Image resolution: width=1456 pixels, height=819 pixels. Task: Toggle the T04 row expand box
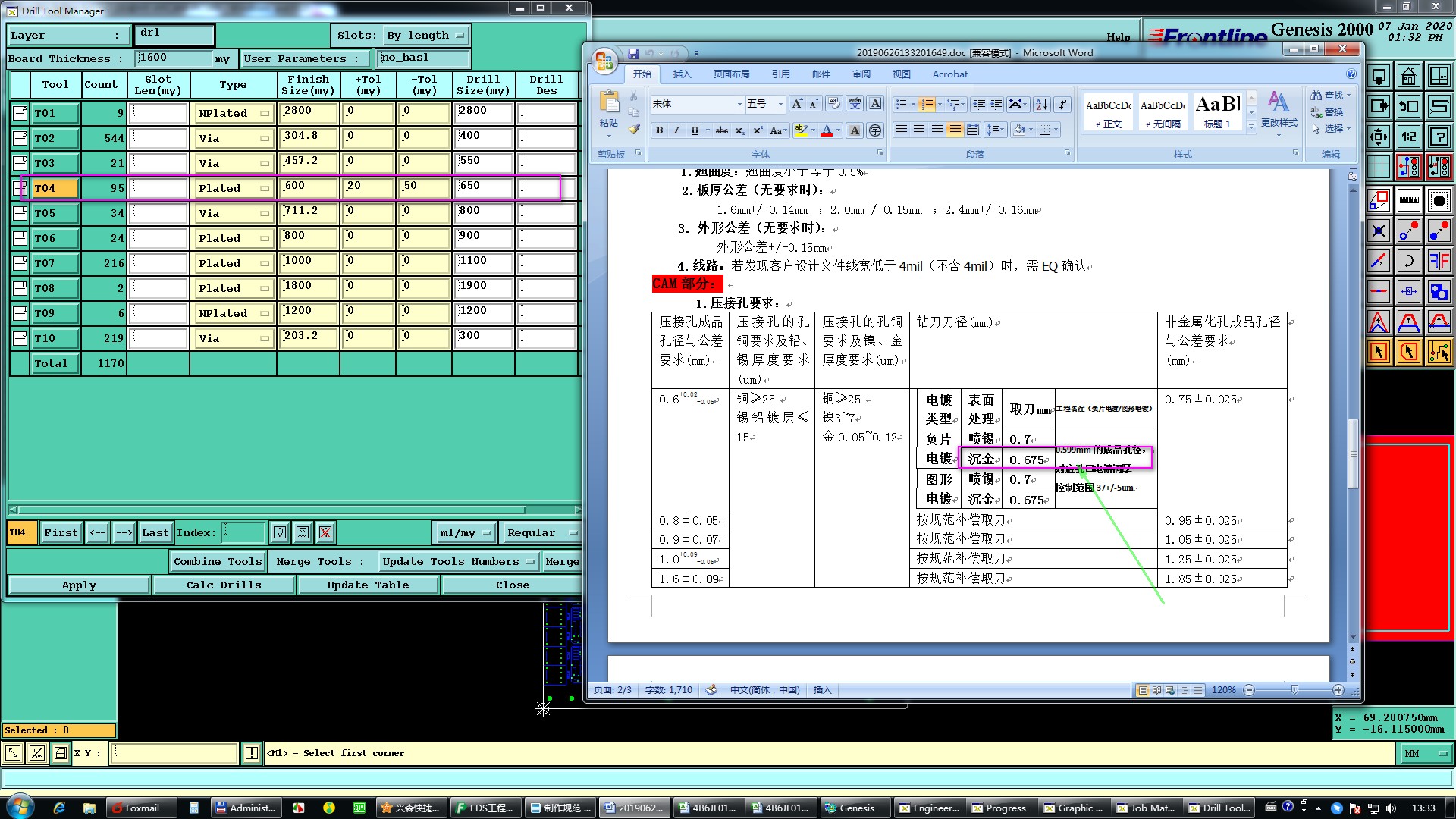[x=20, y=188]
